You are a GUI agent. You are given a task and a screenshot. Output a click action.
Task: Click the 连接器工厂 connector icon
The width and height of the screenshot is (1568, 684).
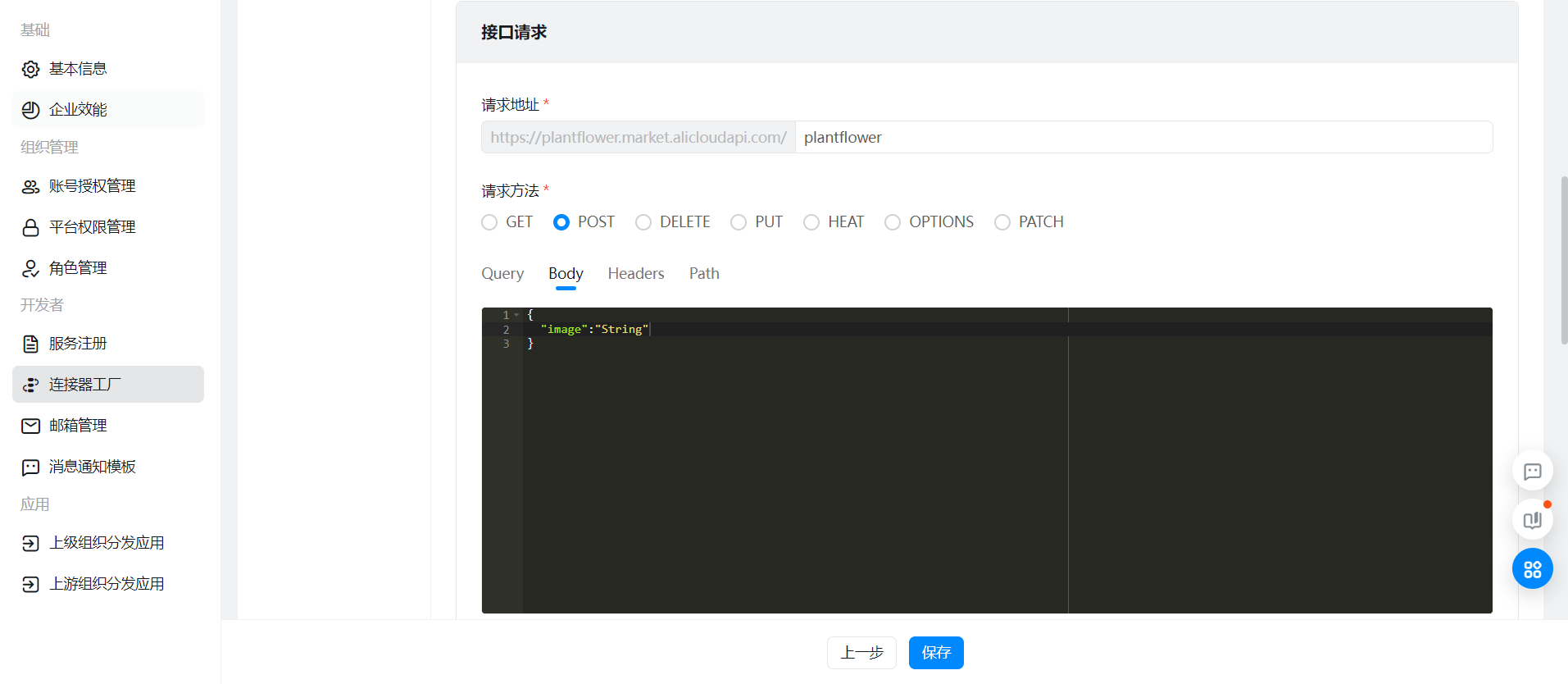pos(30,385)
